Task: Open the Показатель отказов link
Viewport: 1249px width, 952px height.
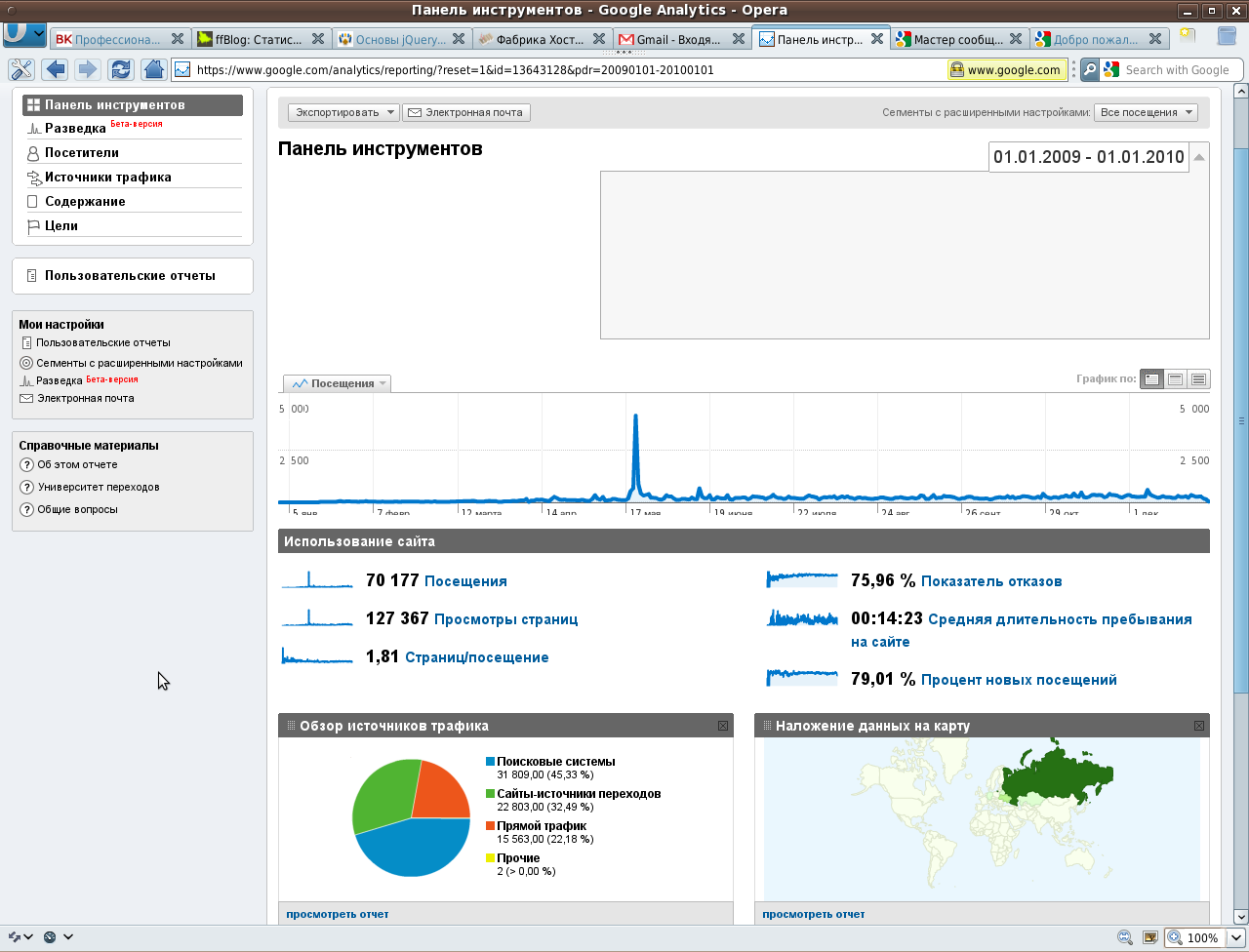Action: click(990, 581)
